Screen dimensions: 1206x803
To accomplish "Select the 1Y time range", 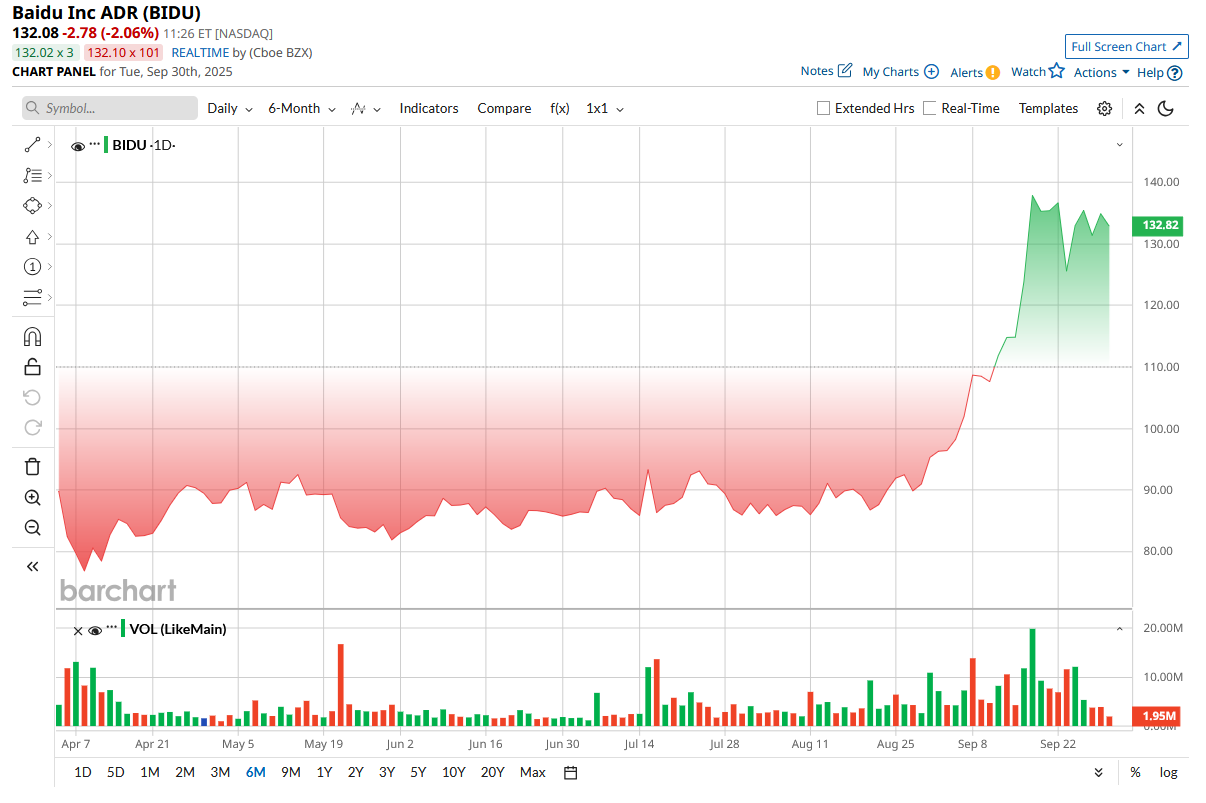I will point(324,772).
